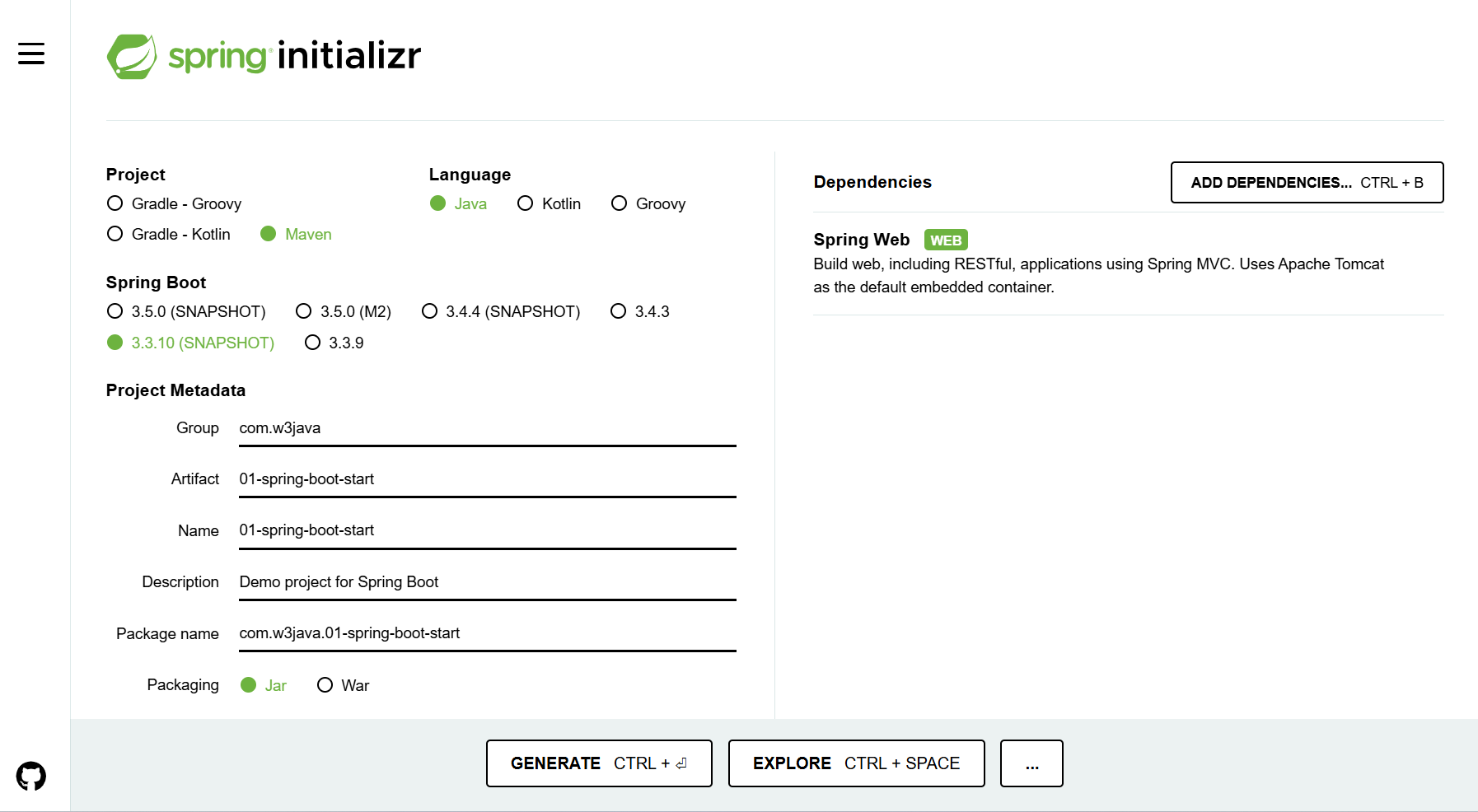Select Spring Boot 3.3.10 (SNAPSHOT)
Viewport: 1478px width, 812px height.
click(190, 343)
